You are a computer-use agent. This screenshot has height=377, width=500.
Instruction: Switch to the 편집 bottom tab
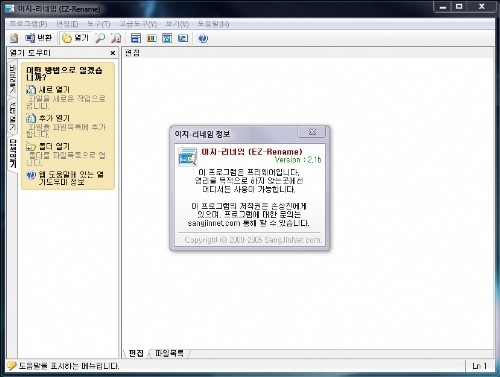(136, 353)
